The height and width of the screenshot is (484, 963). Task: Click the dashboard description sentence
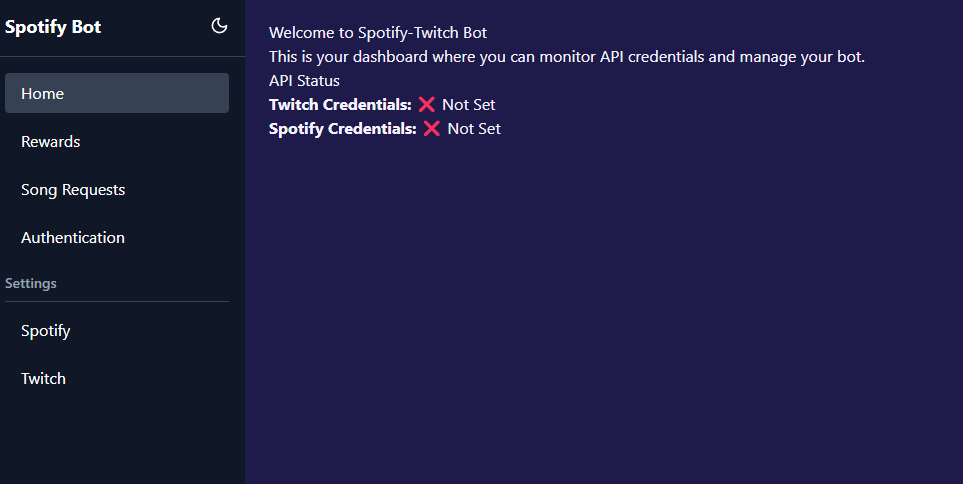(567, 57)
